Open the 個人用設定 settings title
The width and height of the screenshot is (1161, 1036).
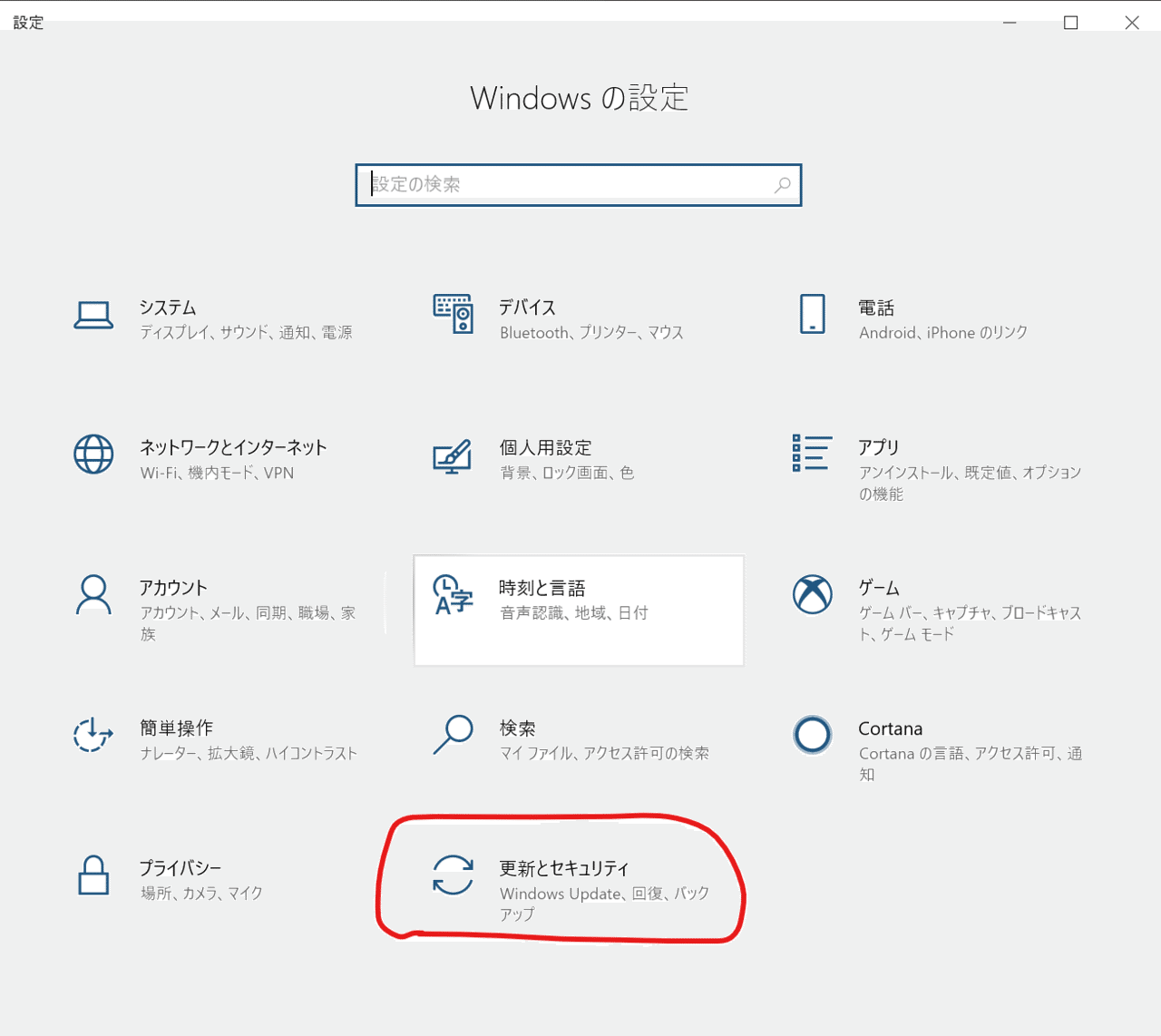(545, 447)
